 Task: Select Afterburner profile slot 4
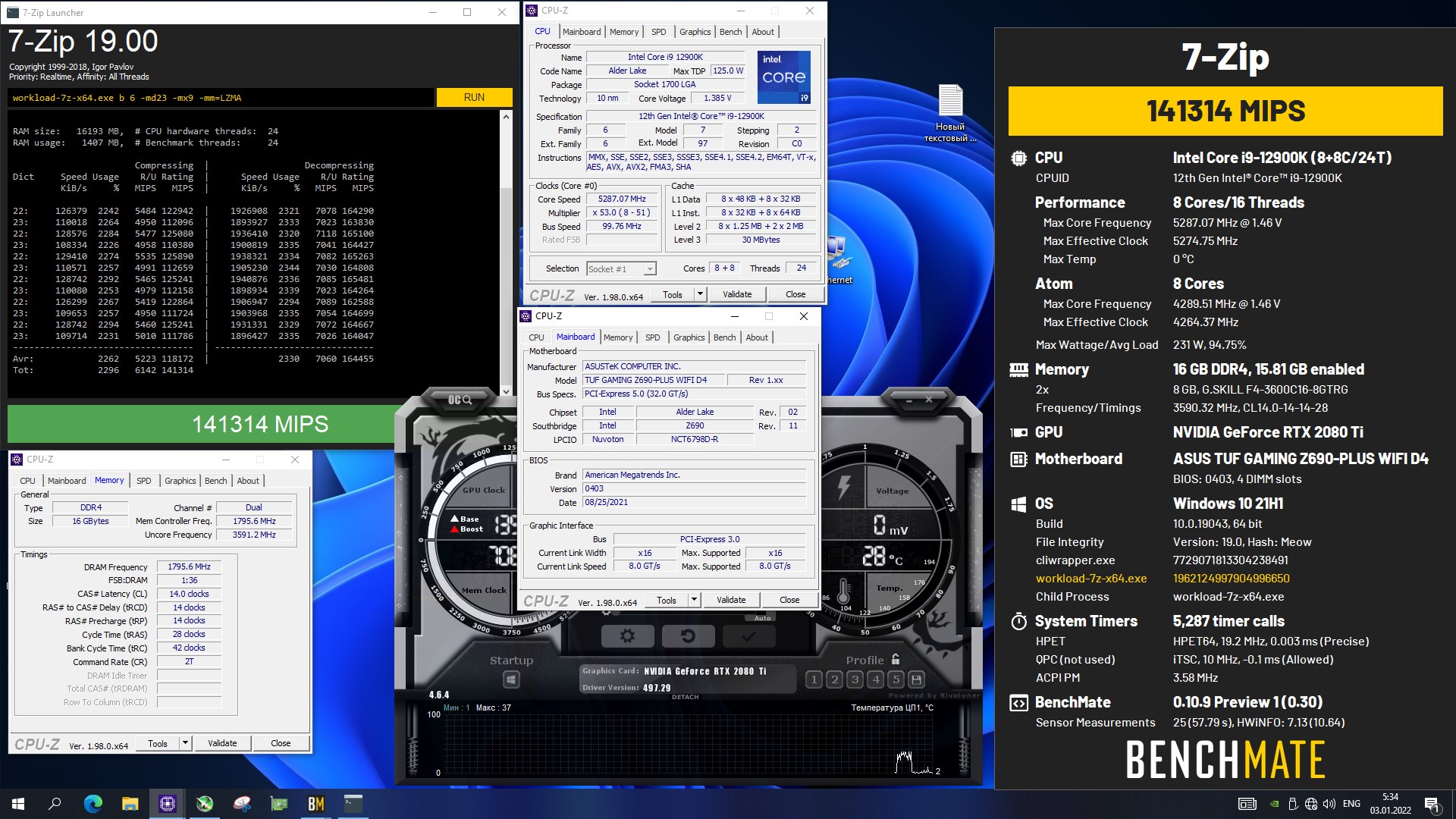pos(875,679)
